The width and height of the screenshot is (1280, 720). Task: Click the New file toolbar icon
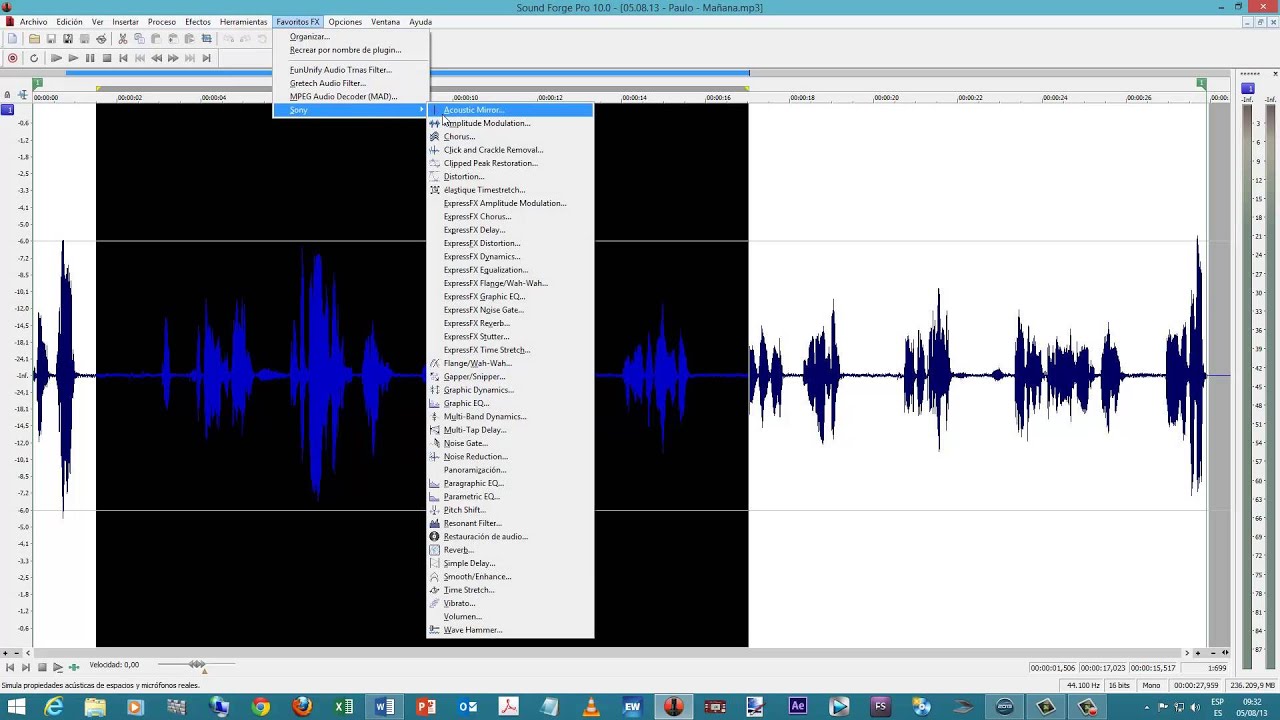pyautogui.click(x=13, y=39)
